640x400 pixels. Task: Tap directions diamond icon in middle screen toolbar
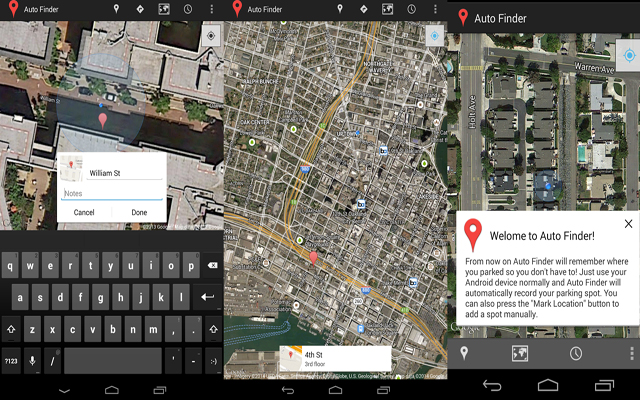click(x=364, y=9)
